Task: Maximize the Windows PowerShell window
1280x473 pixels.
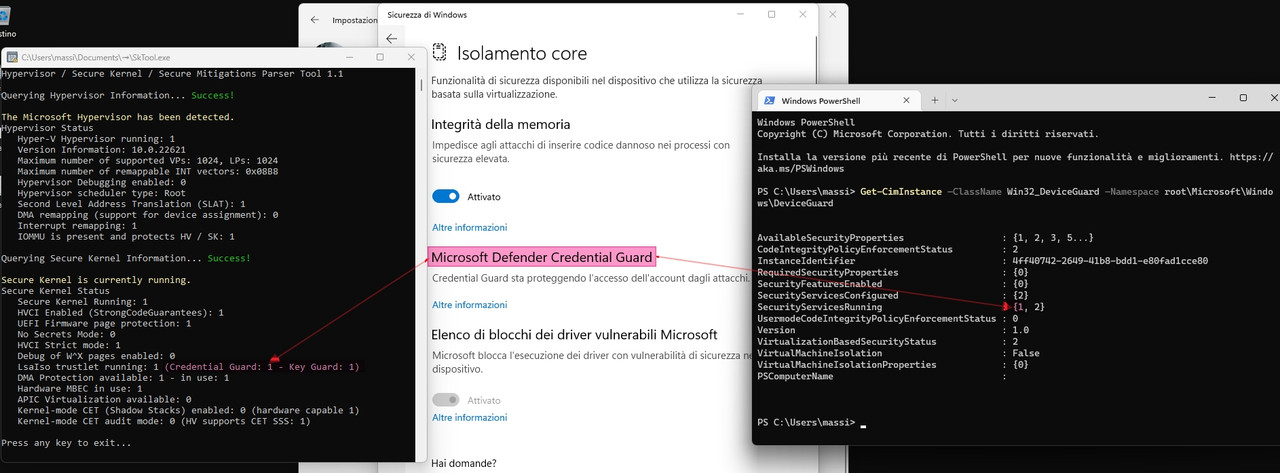Action: pos(1243,98)
